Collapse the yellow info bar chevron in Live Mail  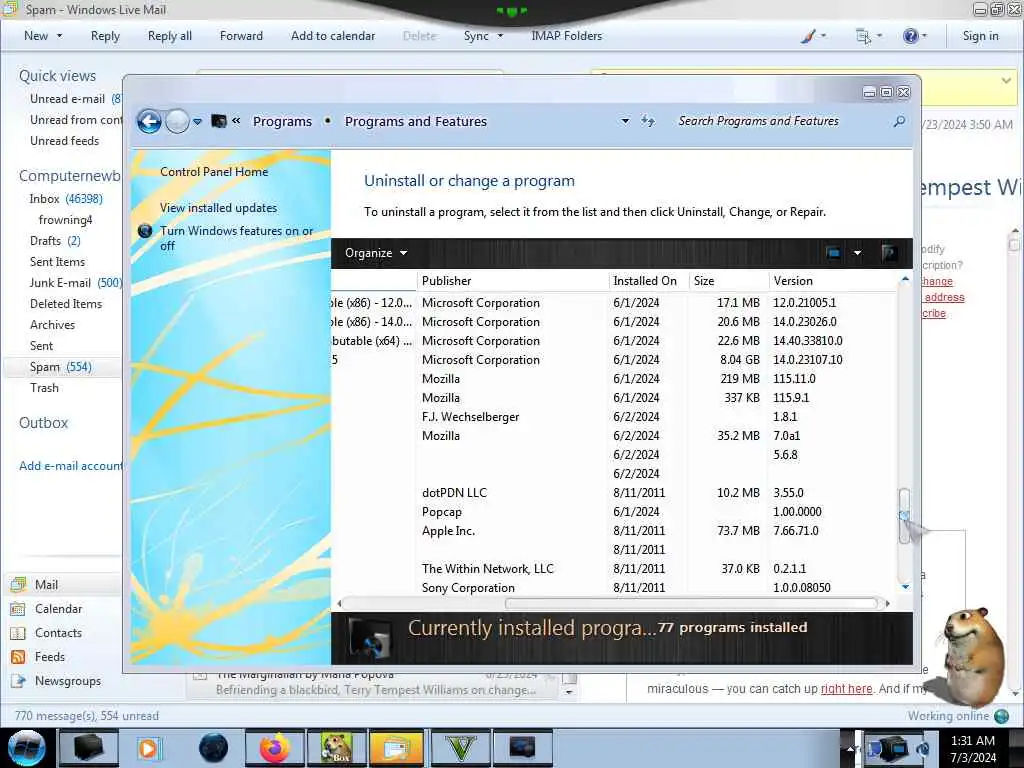(x=1006, y=80)
